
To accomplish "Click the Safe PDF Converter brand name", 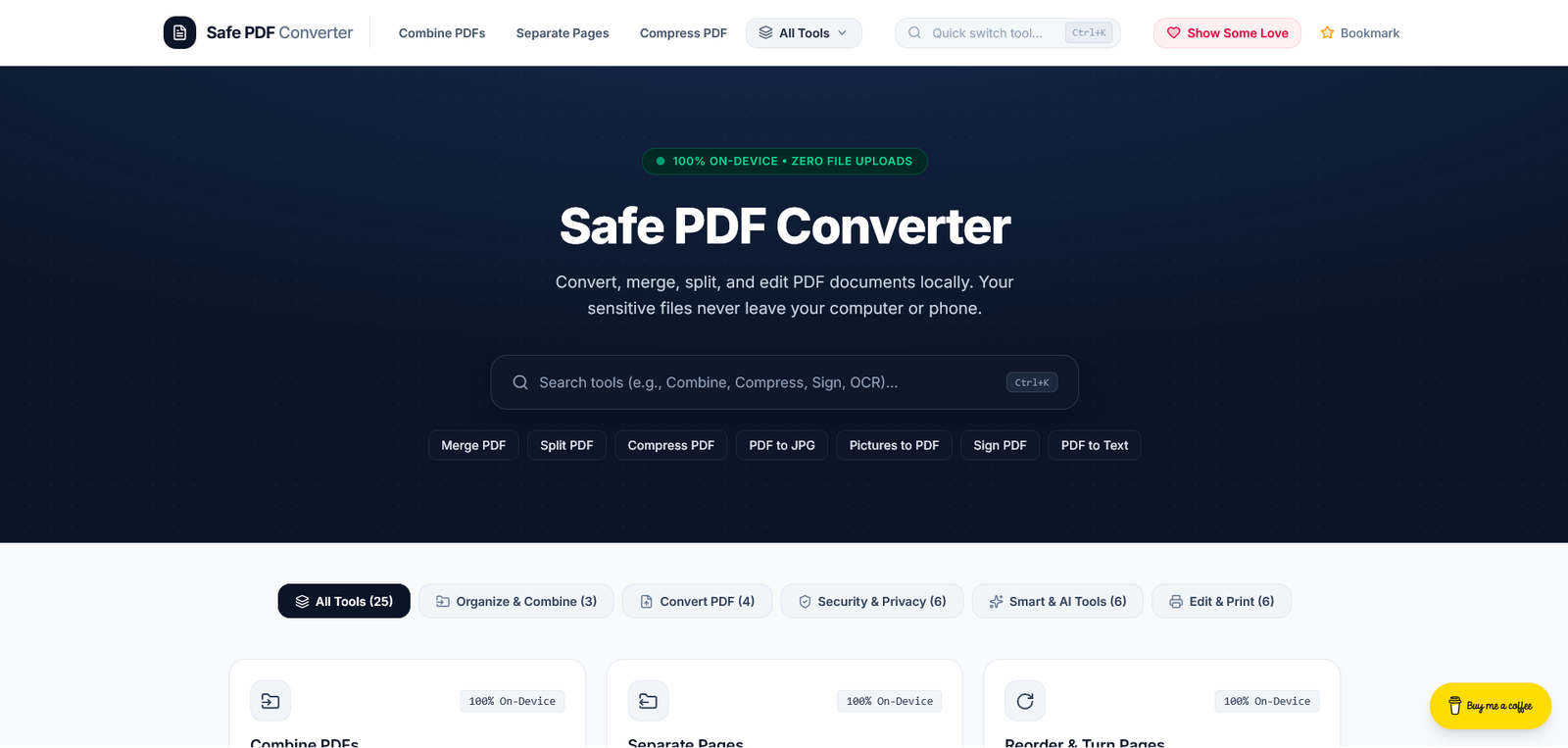I will coord(279,32).
